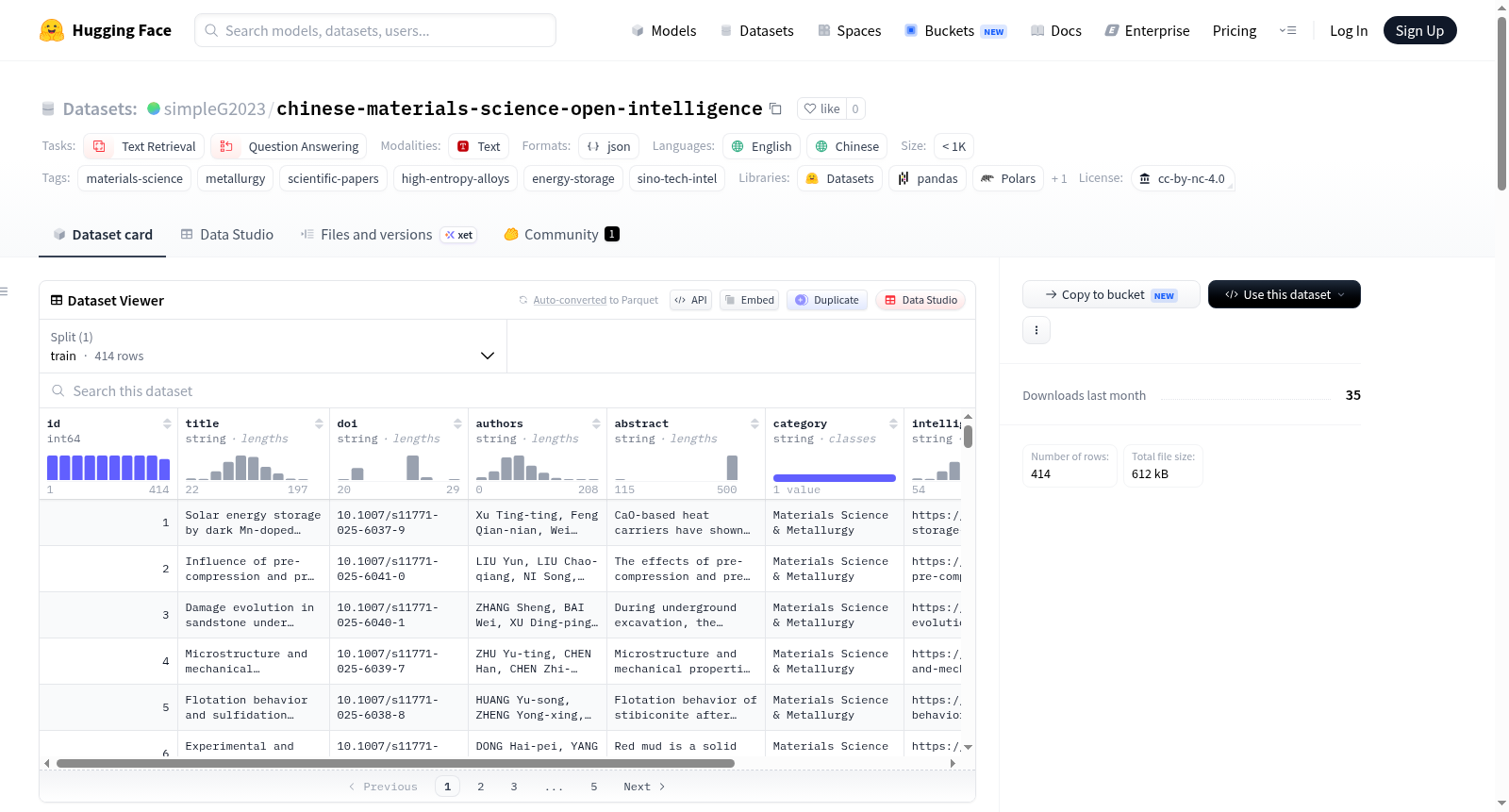Click Copy to bucket button
The width and height of the screenshot is (1509, 812).
(x=1111, y=294)
